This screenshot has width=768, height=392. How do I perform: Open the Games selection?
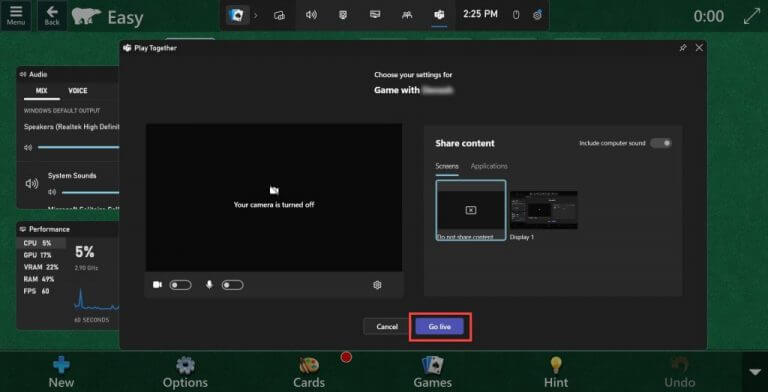pyautogui.click(x=432, y=372)
